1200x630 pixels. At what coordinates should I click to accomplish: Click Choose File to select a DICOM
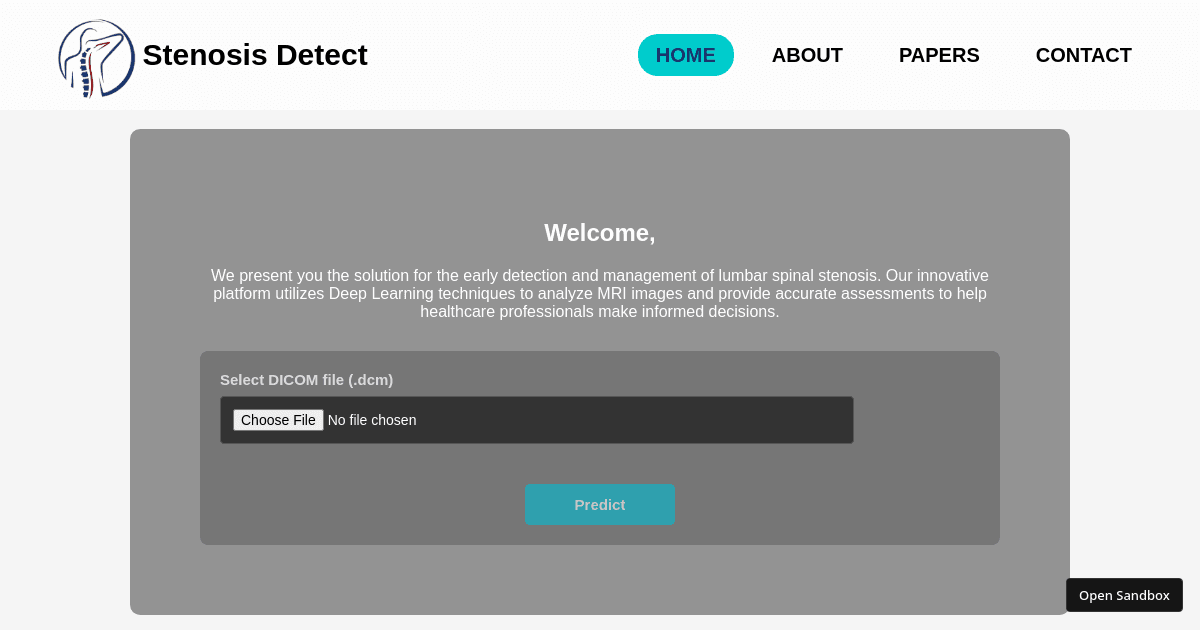click(x=278, y=419)
